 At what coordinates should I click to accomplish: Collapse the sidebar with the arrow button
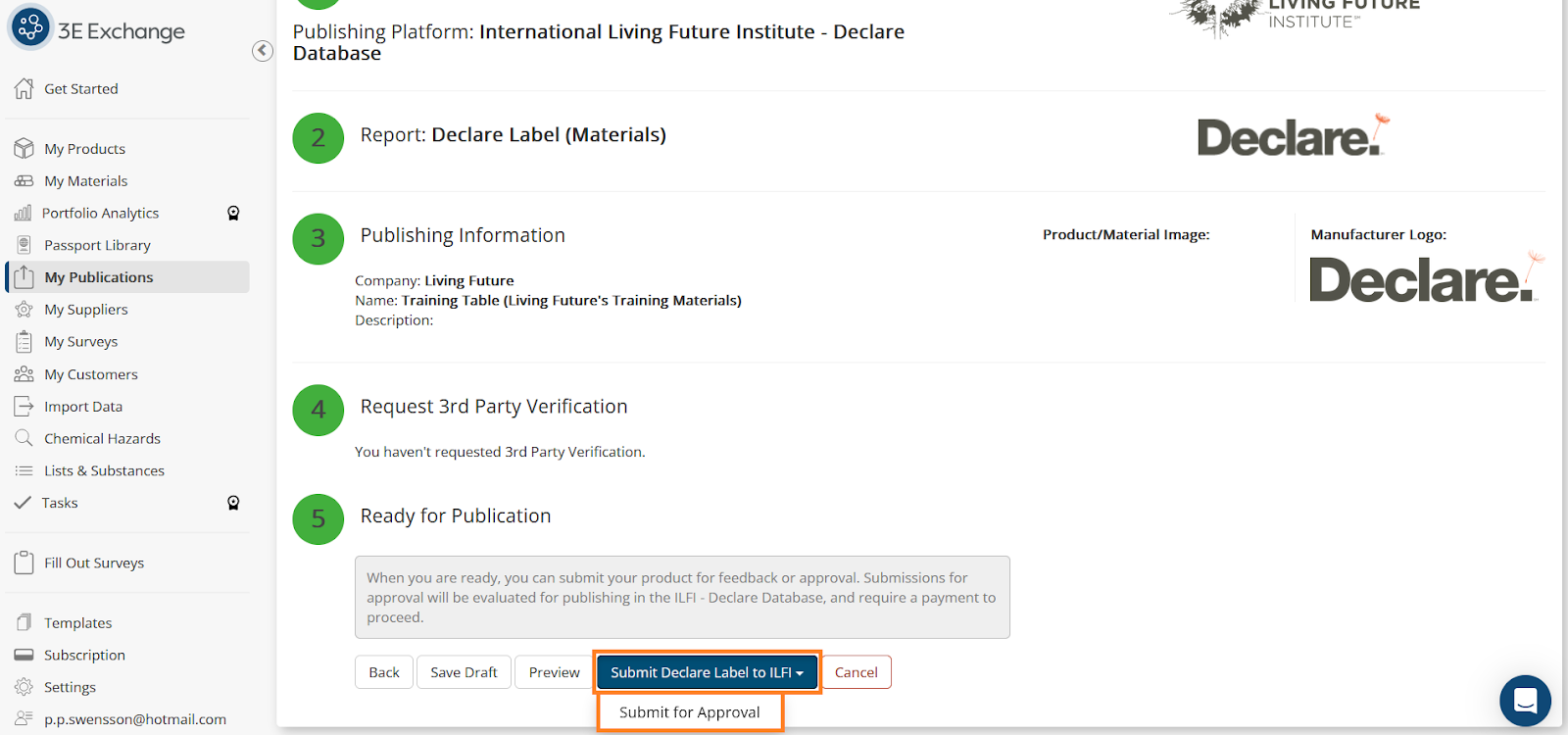pos(263,51)
